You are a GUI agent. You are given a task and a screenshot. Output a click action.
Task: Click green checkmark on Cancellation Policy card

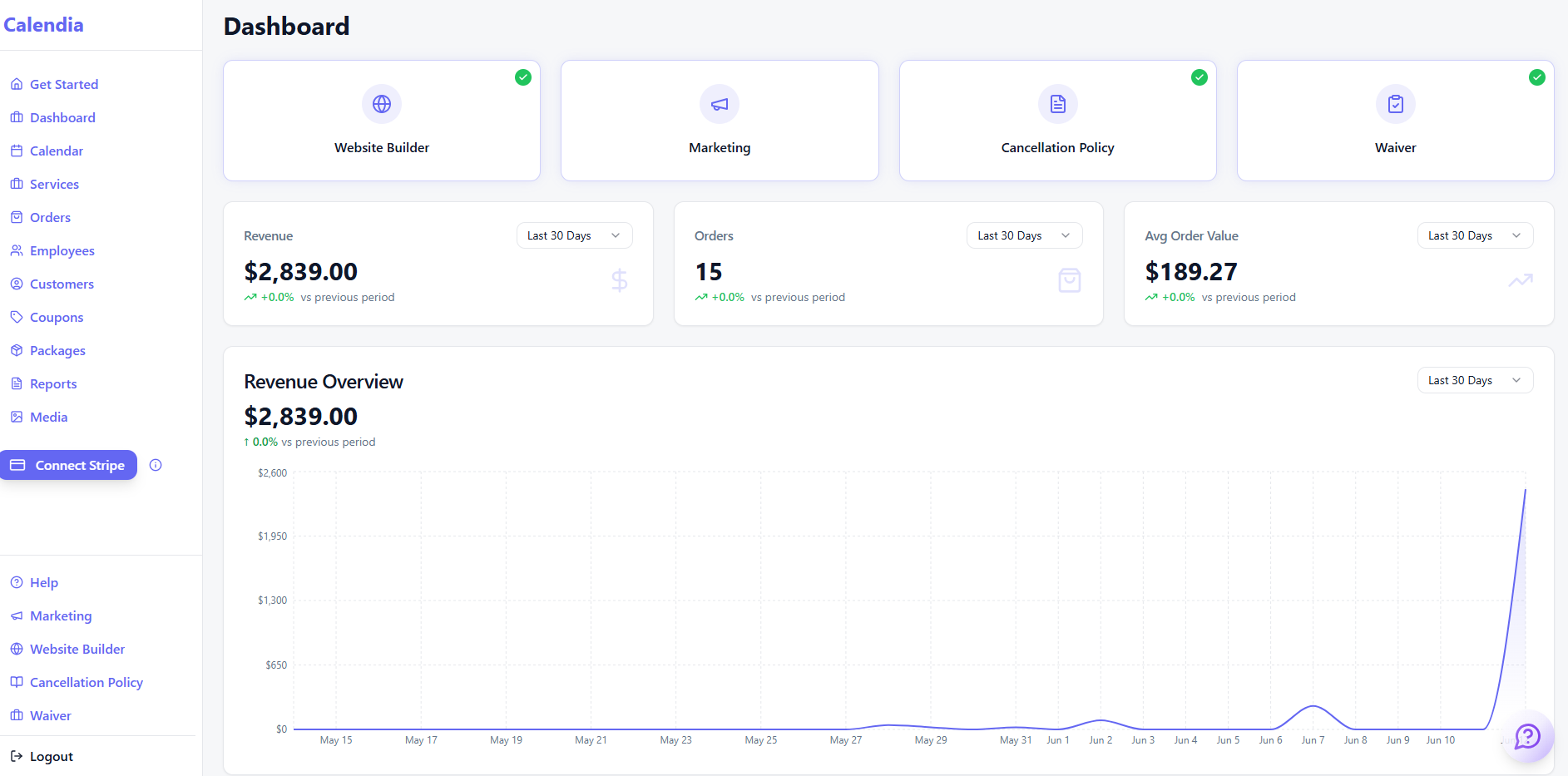pyautogui.click(x=1199, y=77)
